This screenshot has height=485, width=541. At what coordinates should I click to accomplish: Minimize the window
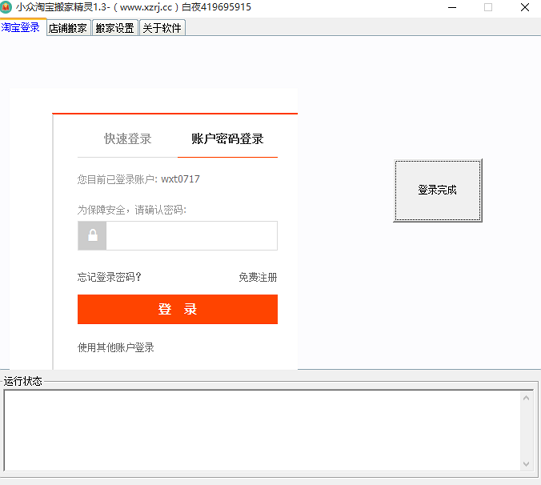pos(452,7)
